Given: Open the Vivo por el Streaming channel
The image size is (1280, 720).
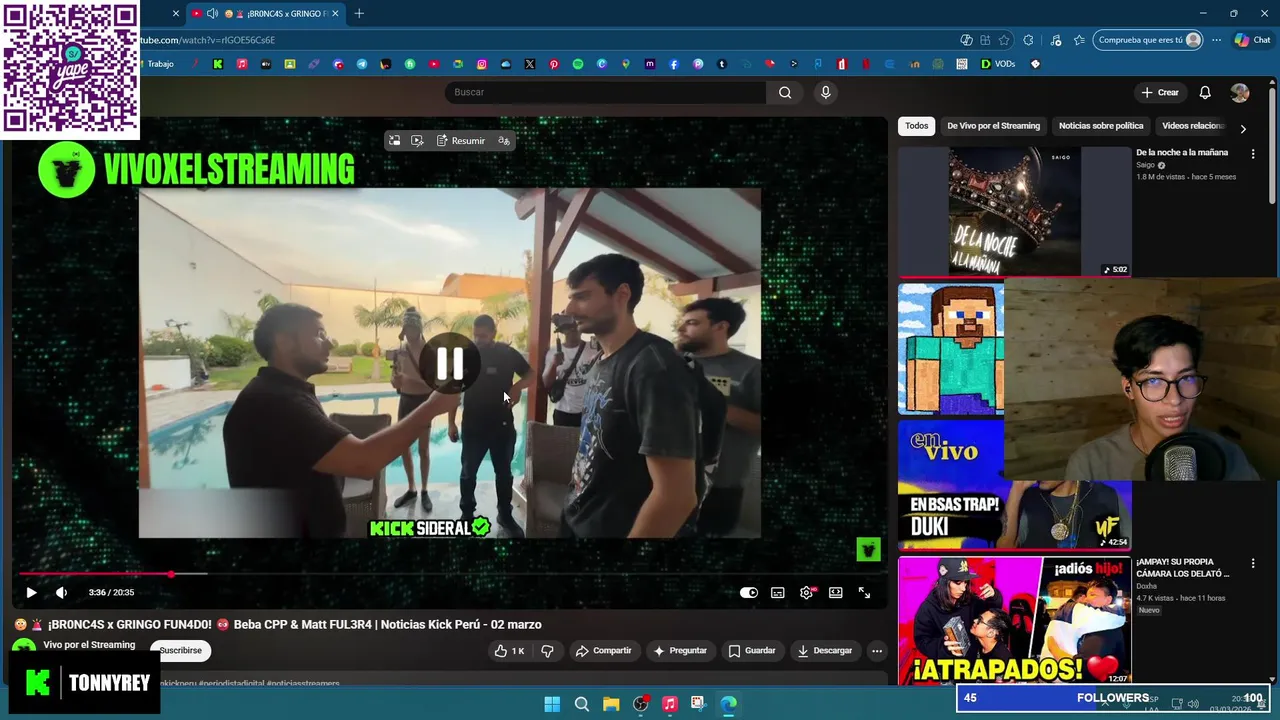Looking at the screenshot, I should click(89, 645).
